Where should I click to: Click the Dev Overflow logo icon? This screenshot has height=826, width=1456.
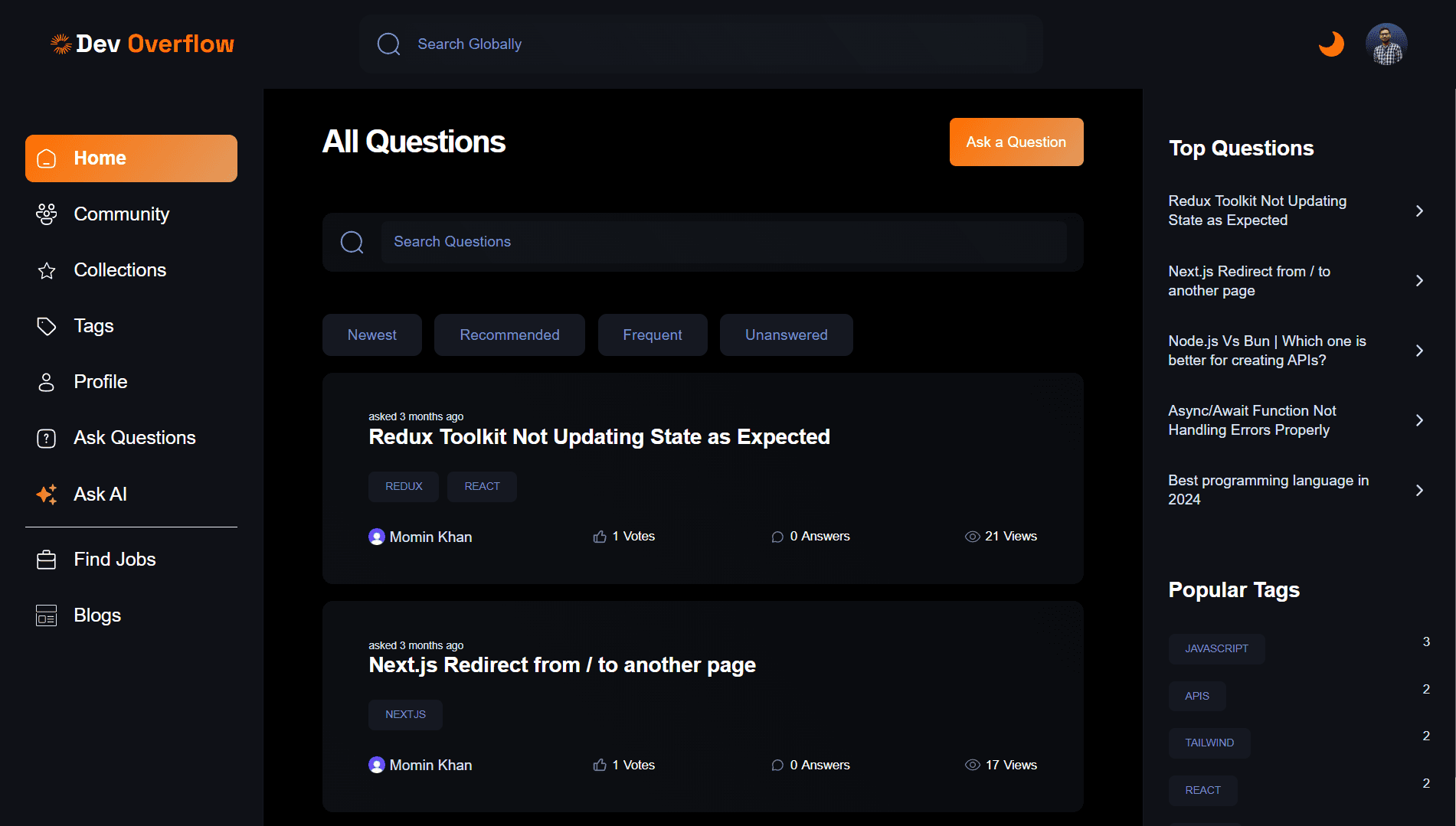pyautogui.click(x=61, y=44)
